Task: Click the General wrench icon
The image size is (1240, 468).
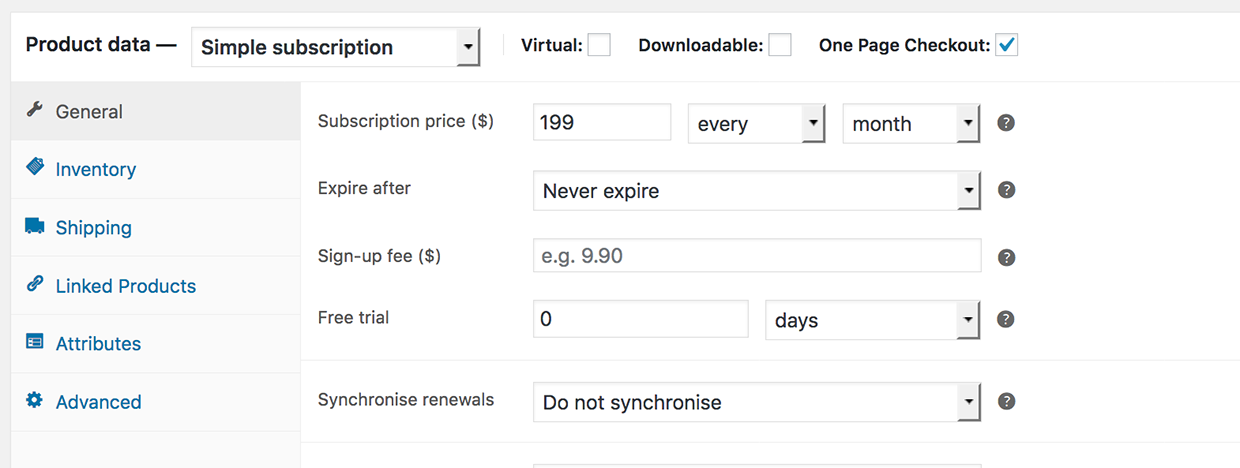Action: pyautogui.click(x=35, y=110)
